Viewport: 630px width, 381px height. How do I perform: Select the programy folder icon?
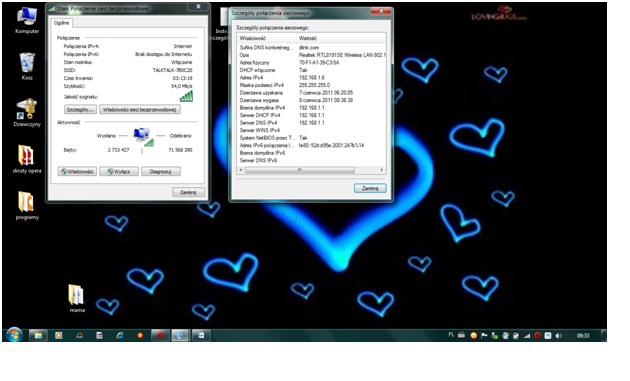click(x=27, y=206)
